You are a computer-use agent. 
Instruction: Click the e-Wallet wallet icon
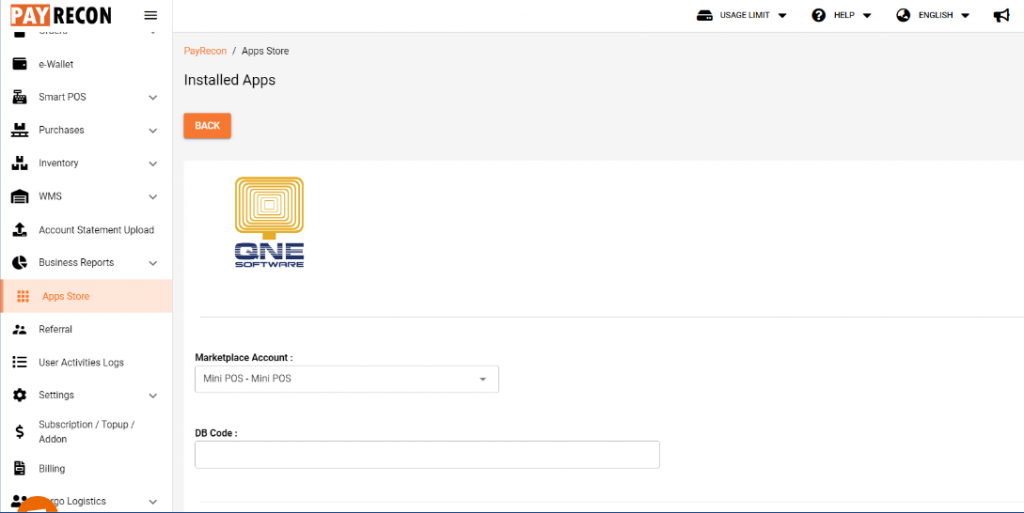click(20, 64)
